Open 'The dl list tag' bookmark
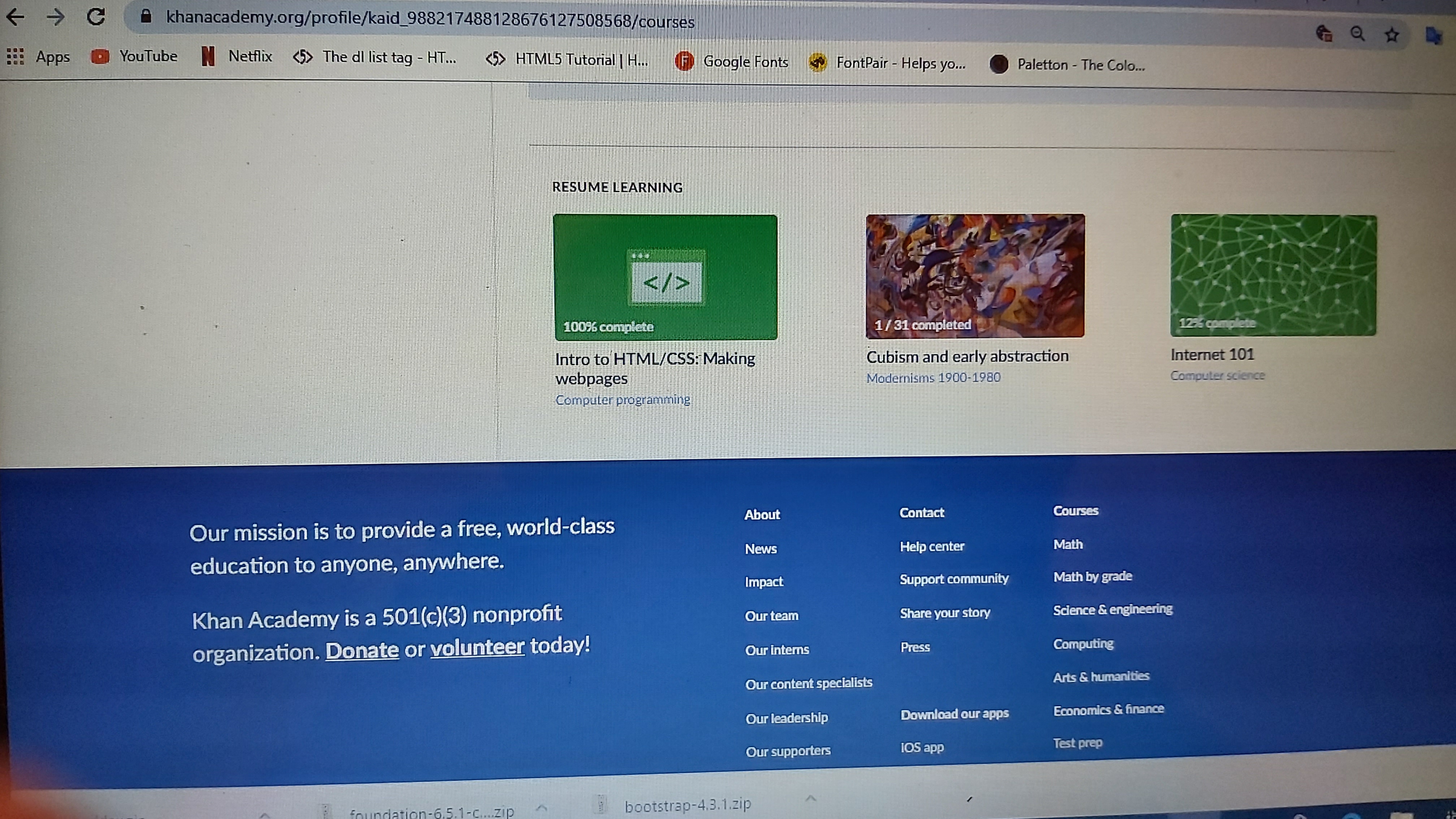 tap(375, 57)
